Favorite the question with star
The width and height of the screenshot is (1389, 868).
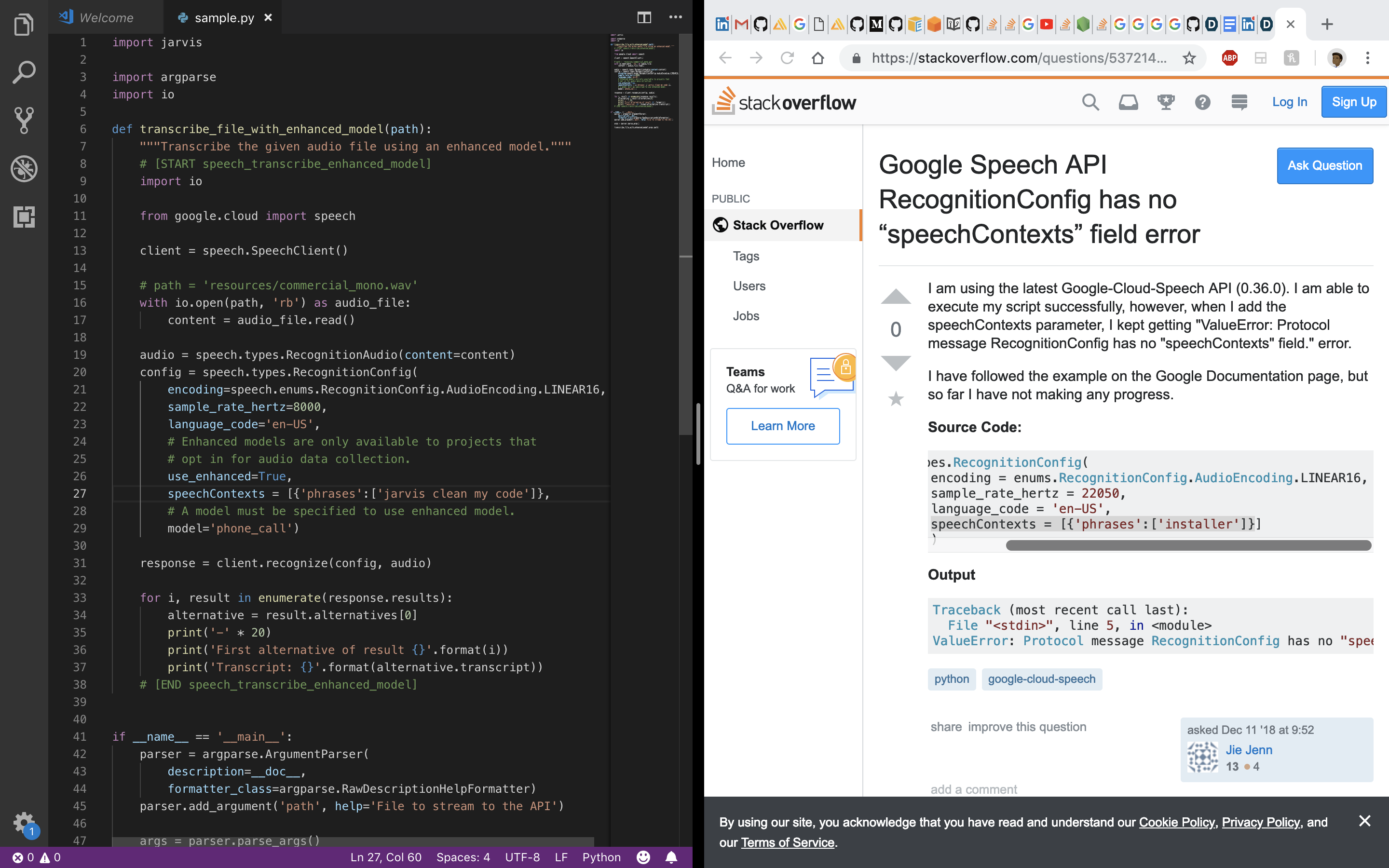point(896,398)
